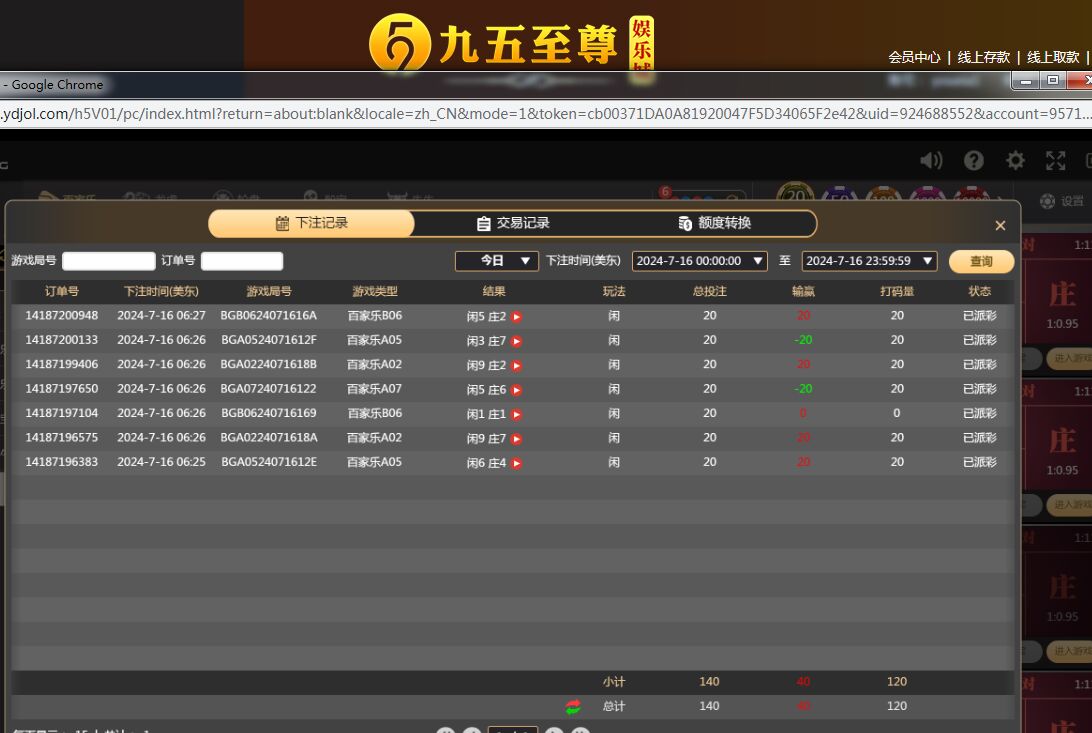This screenshot has height=733, width=1092.
Task: Toggle fullscreen with the expand arrows icon
Action: tap(1056, 161)
